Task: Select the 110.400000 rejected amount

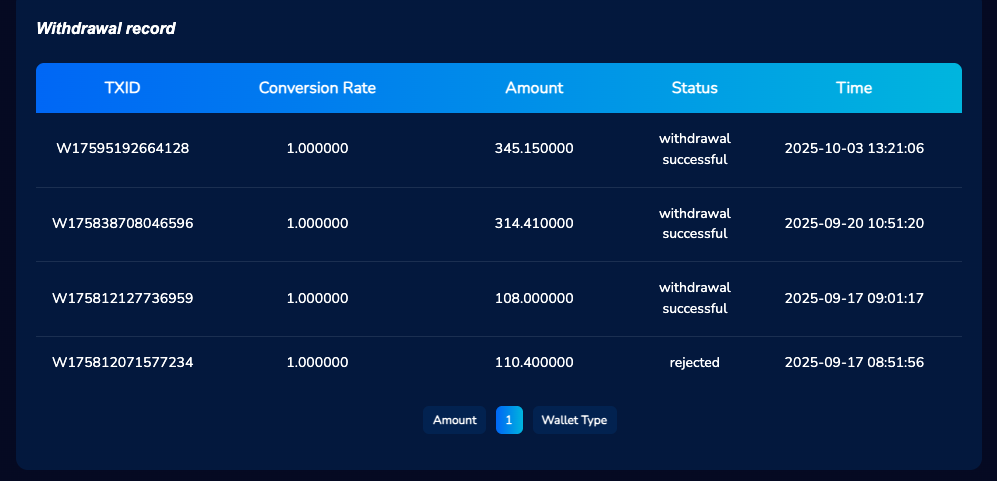Action: tap(534, 362)
